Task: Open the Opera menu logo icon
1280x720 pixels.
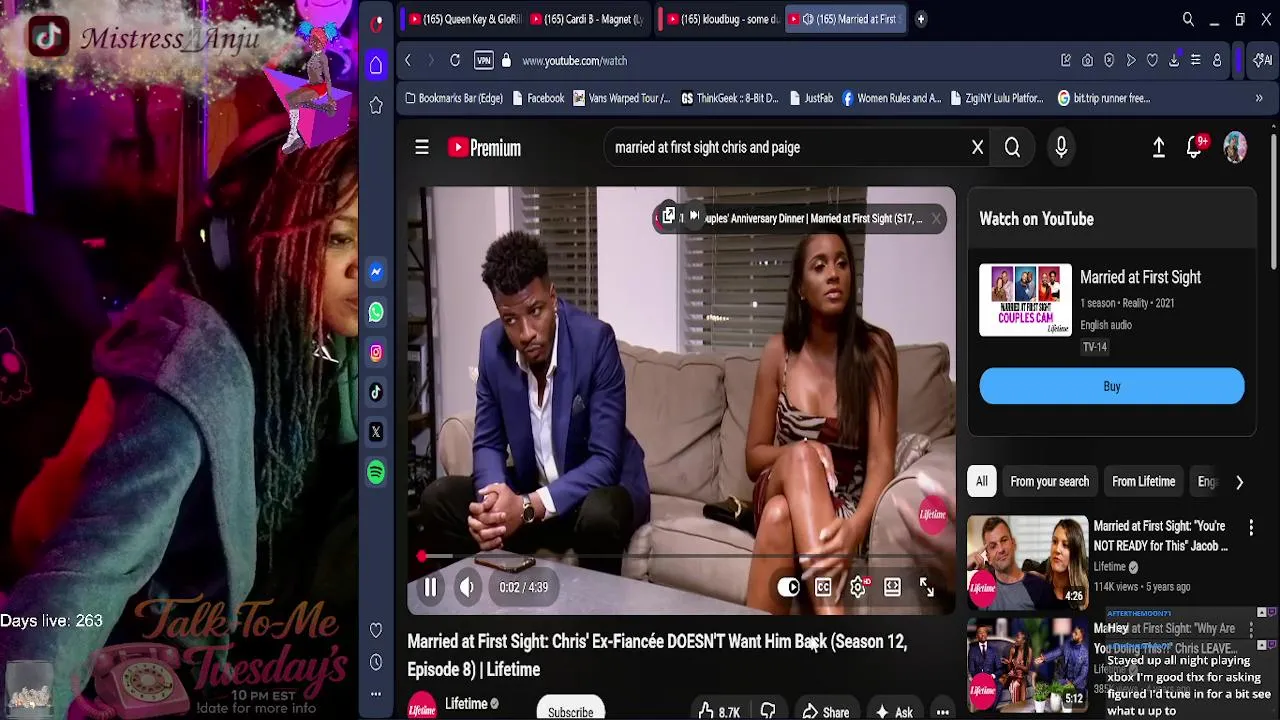Action: (376, 23)
